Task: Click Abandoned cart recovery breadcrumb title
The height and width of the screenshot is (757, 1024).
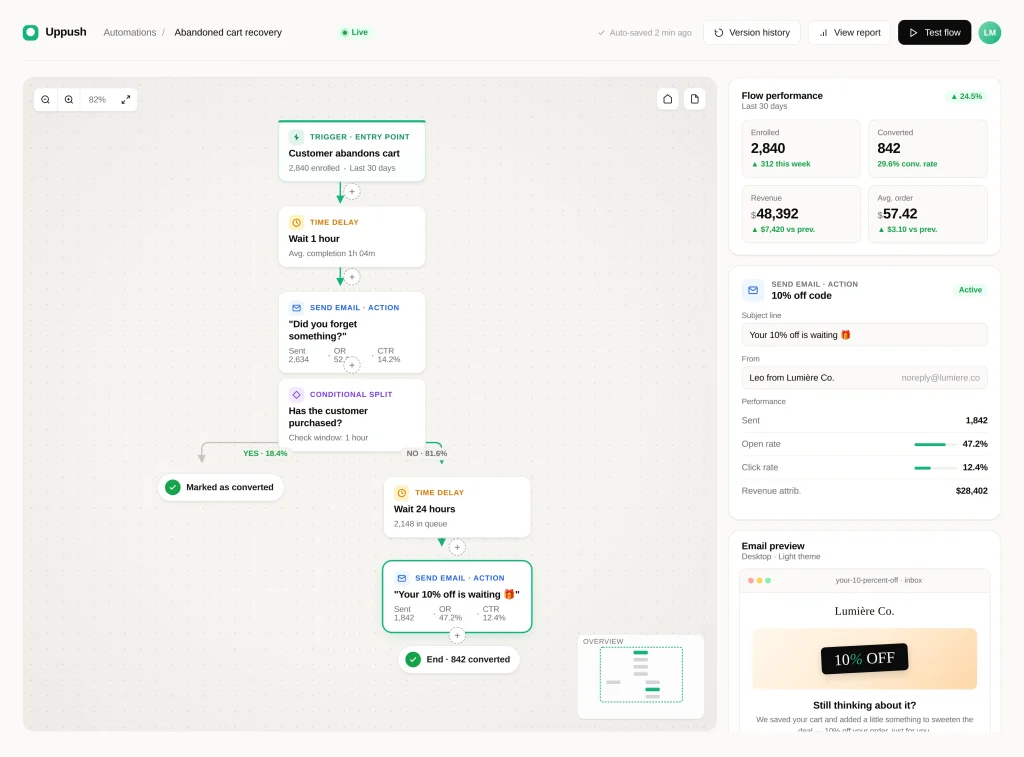Action: coord(228,33)
